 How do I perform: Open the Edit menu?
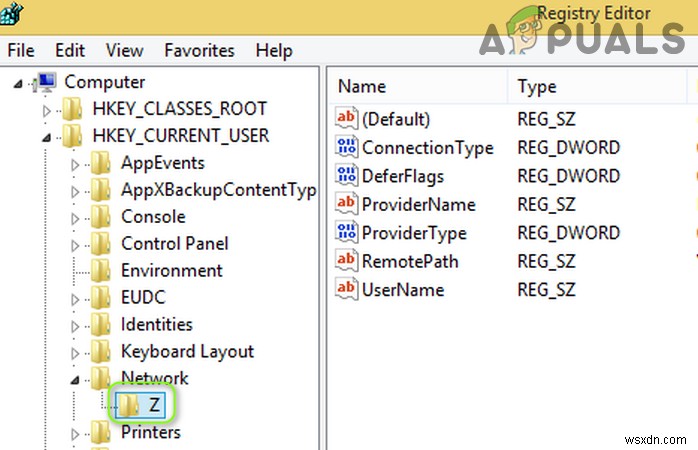70,50
